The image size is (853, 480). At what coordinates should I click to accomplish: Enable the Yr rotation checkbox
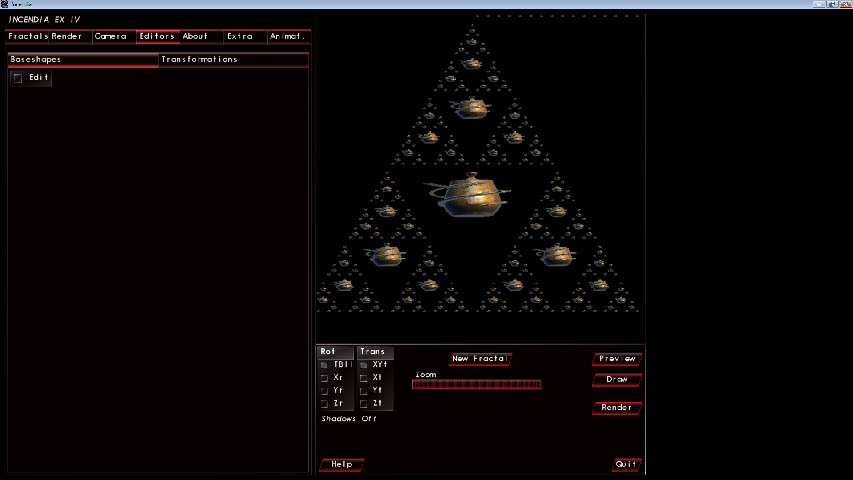pyautogui.click(x=324, y=391)
